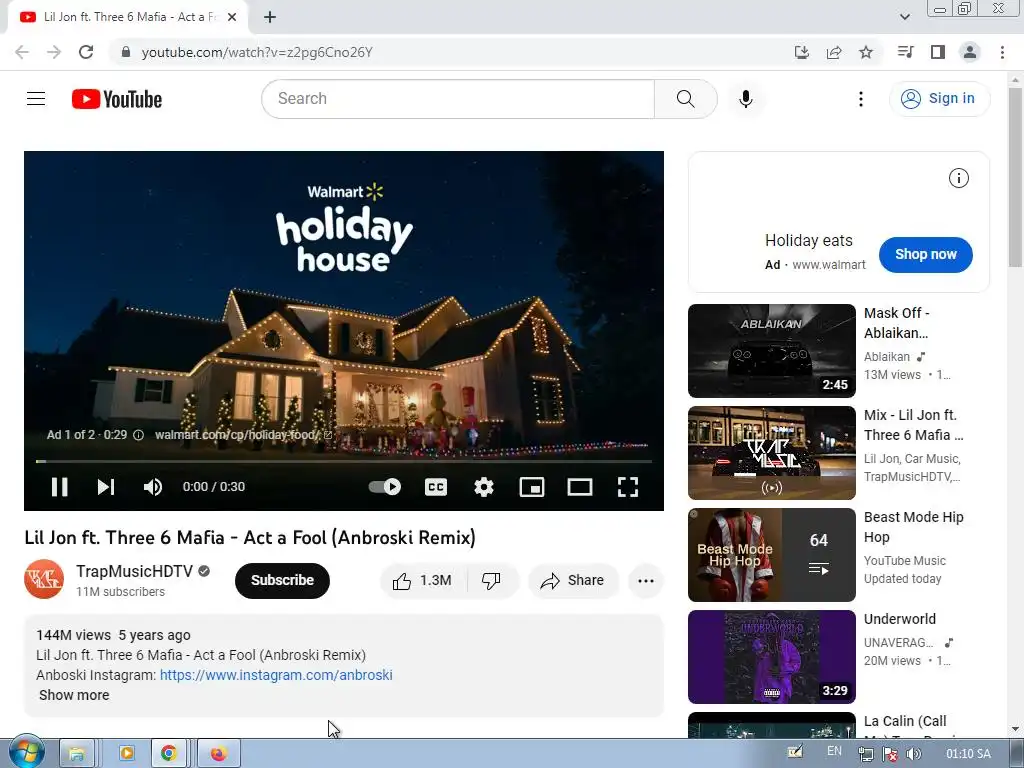Open new browser tab
Image resolution: width=1024 pixels, height=768 pixels.
[270, 17]
